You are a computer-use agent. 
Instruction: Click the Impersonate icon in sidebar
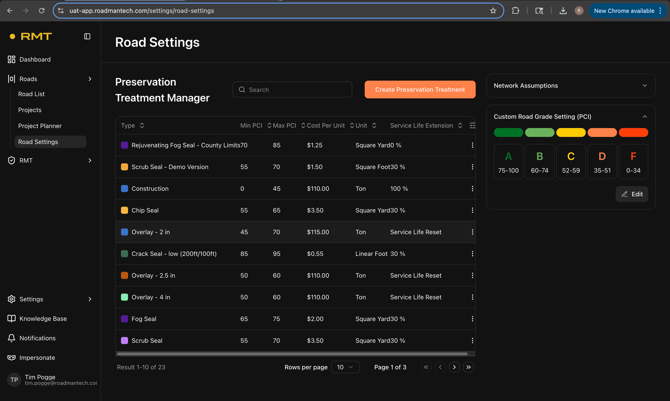coord(12,357)
